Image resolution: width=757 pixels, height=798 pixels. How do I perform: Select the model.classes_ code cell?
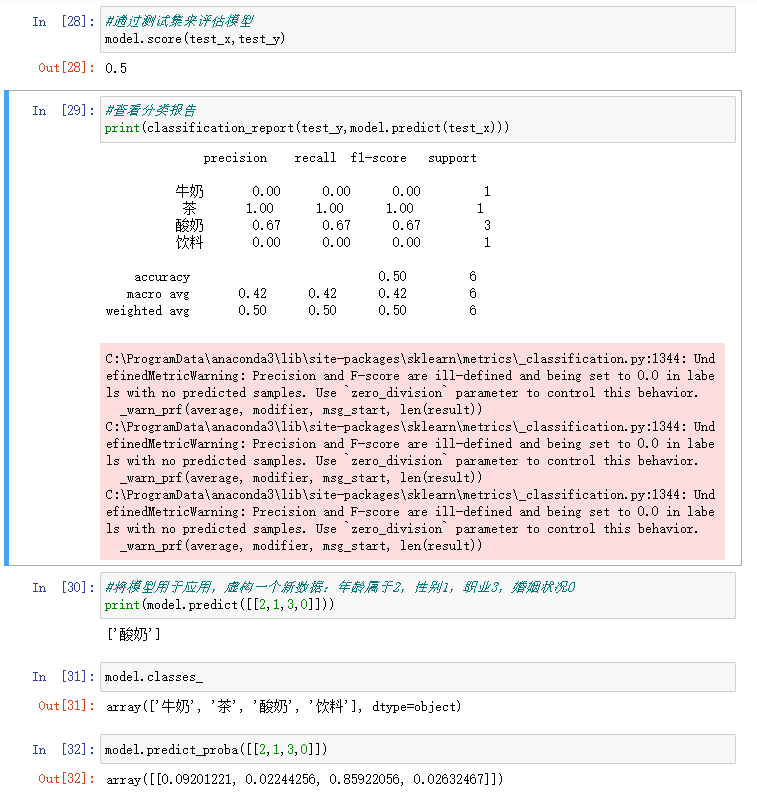point(417,677)
